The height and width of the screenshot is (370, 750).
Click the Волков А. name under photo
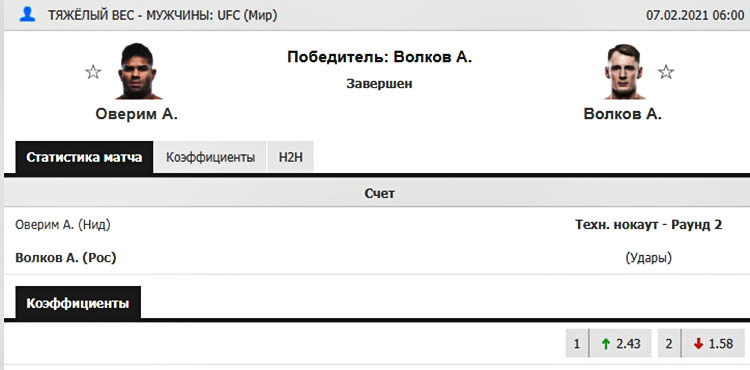(623, 114)
